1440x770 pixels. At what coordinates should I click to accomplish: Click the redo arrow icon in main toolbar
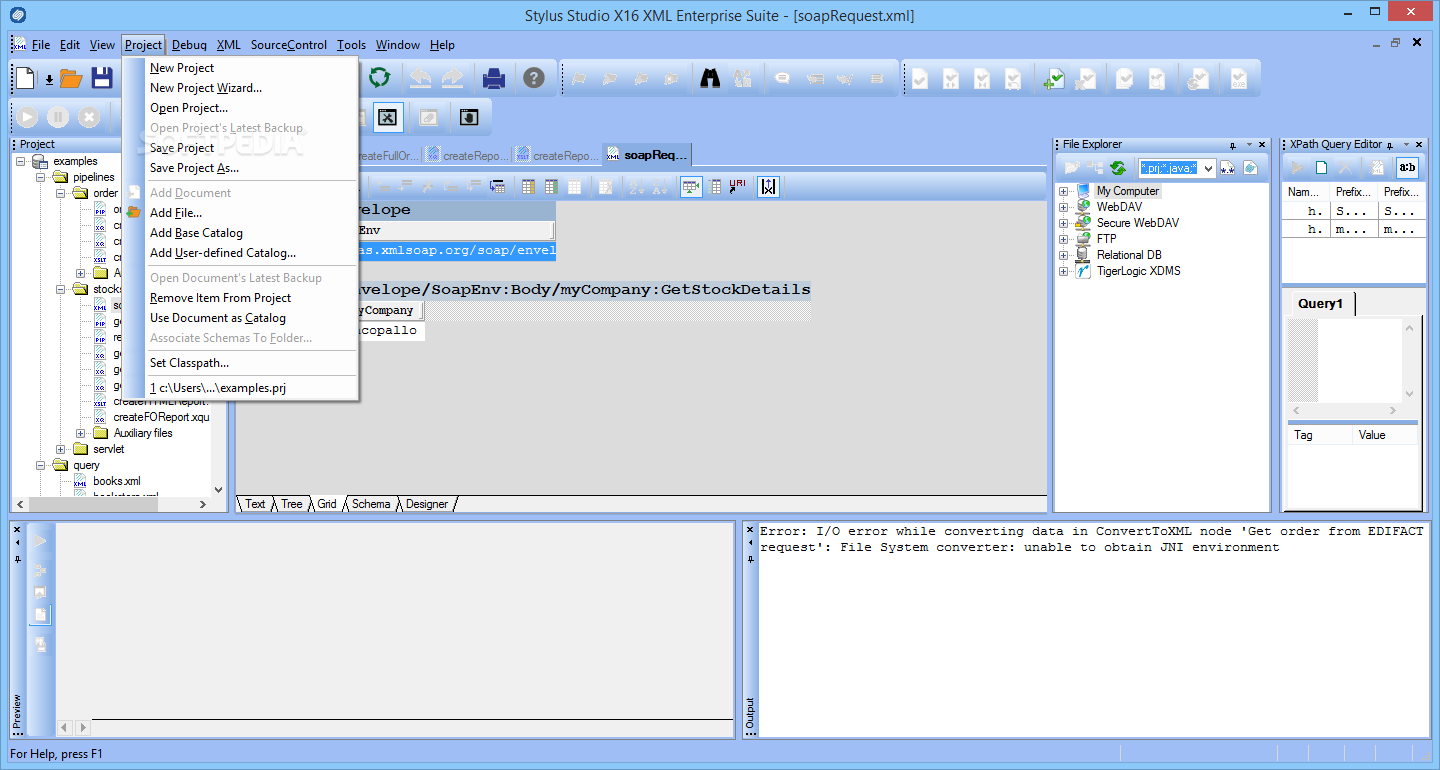pos(453,78)
